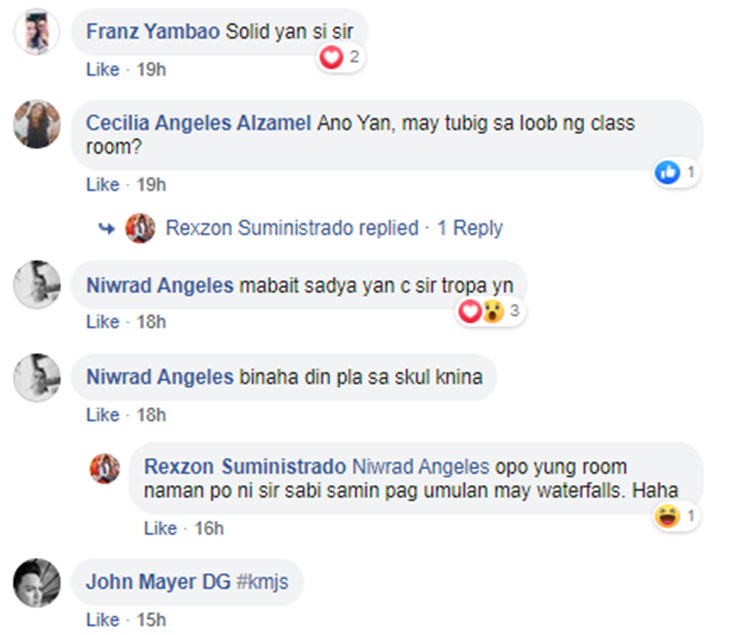
Task: Click the 16h timestamp on Rexzon's reply
Action: tap(210, 527)
